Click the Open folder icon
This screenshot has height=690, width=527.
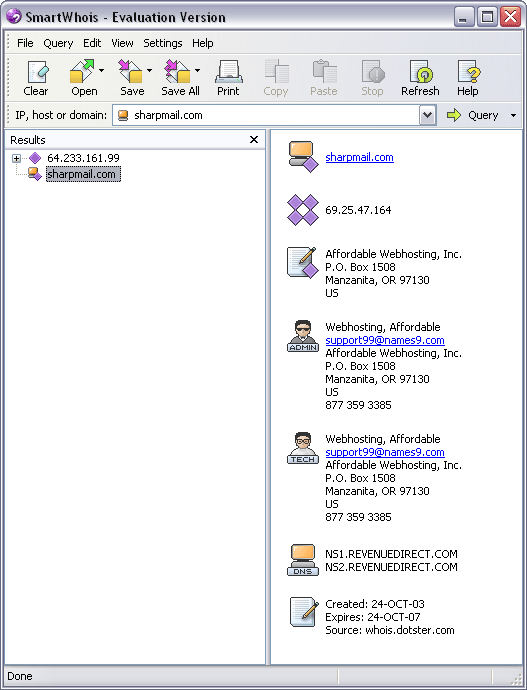82,72
